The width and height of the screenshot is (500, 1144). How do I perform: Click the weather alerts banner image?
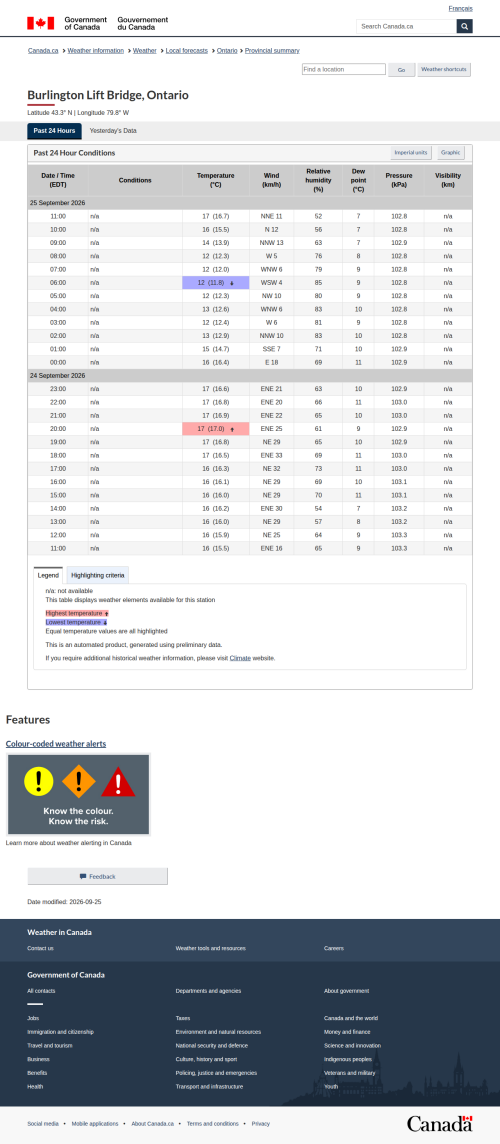point(79,795)
